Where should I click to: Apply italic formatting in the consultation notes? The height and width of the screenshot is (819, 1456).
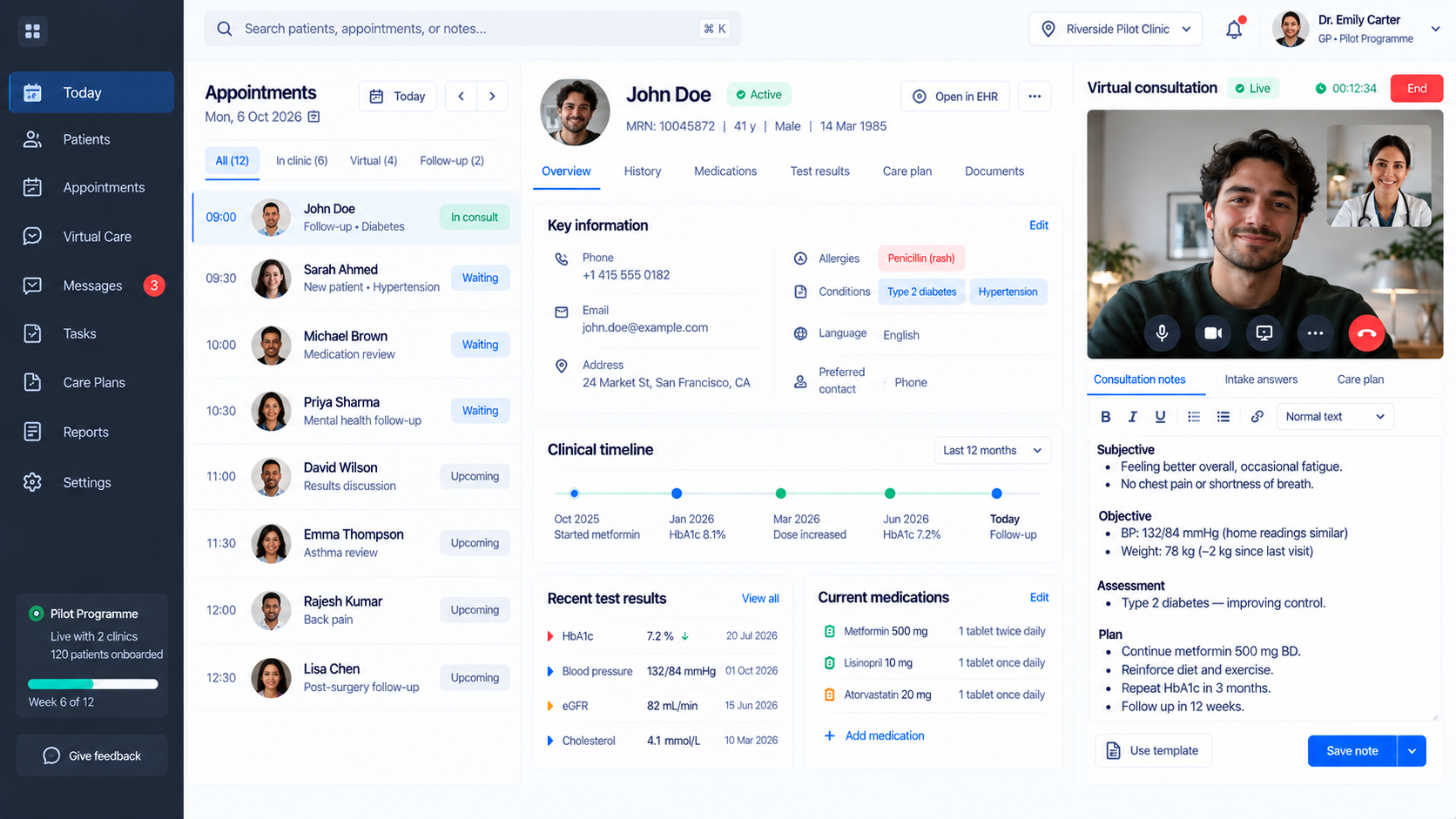tap(1133, 417)
